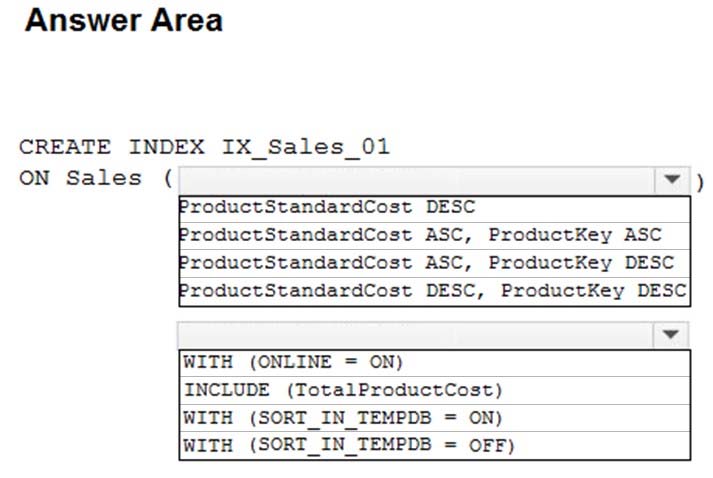The image size is (713, 478).
Task: Click the closing parenthesis after first dropdown
Action: pyautogui.click(x=700, y=181)
